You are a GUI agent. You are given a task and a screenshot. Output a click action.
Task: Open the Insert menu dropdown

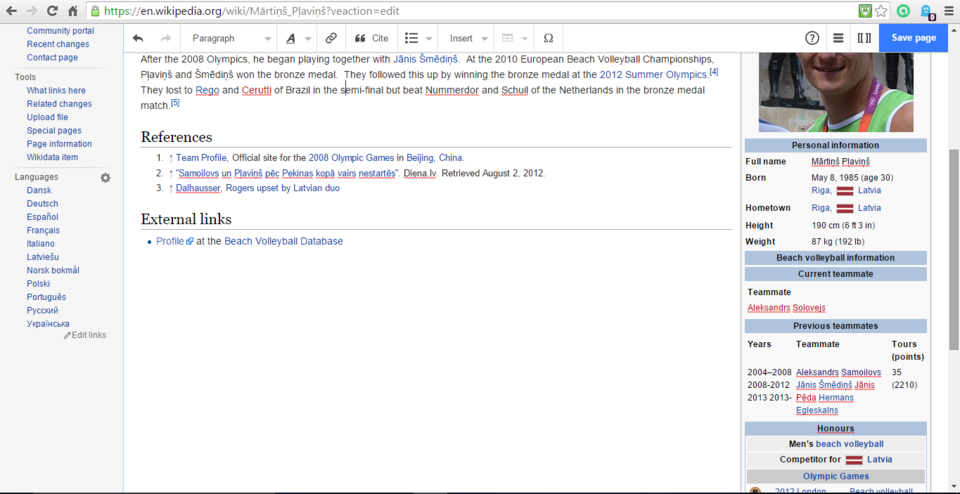pyautogui.click(x=468, y=38)
